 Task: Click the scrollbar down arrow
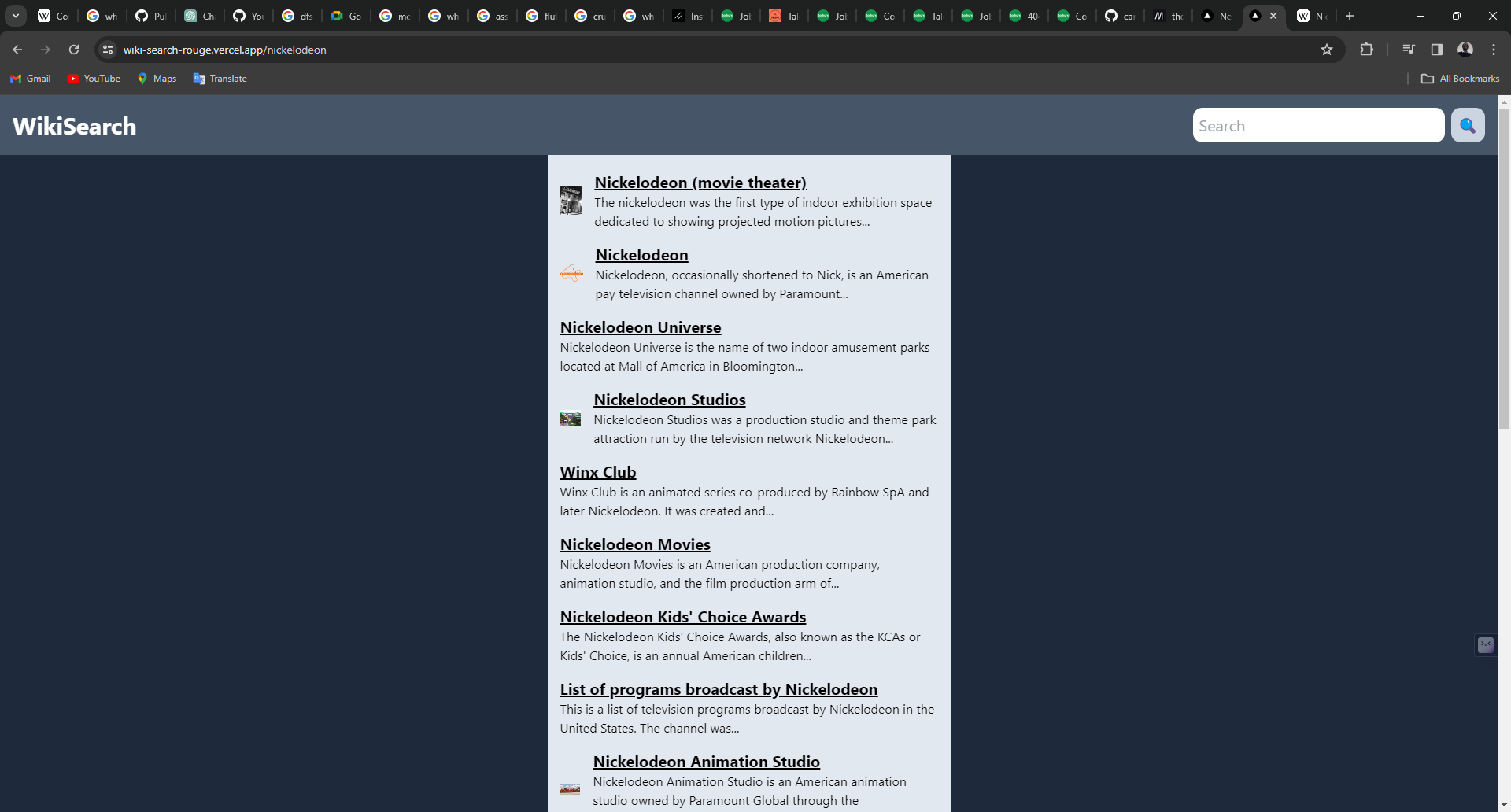(1504, 806)
